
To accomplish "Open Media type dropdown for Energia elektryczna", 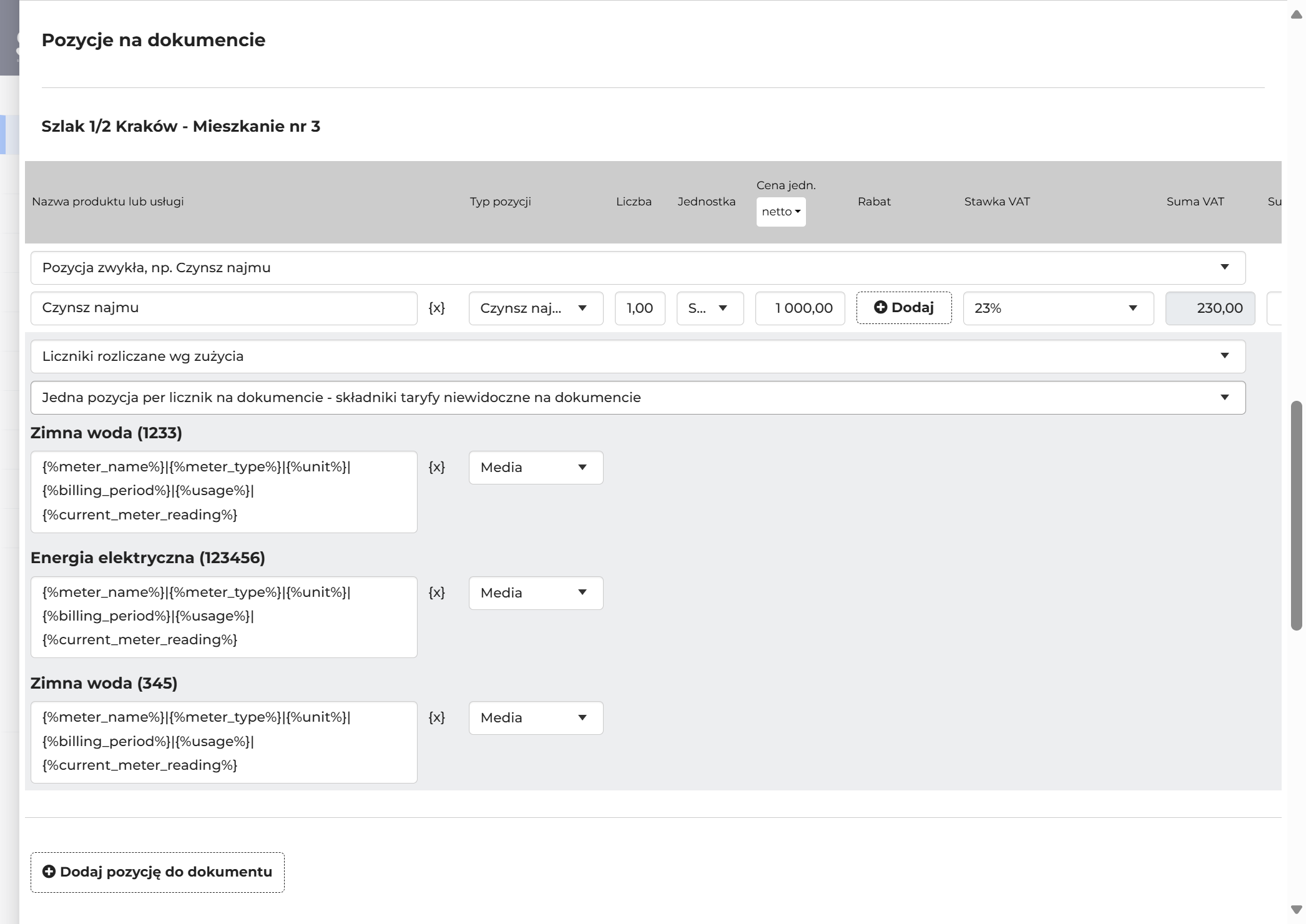I will pyautogui.click(x=536, y=592).
